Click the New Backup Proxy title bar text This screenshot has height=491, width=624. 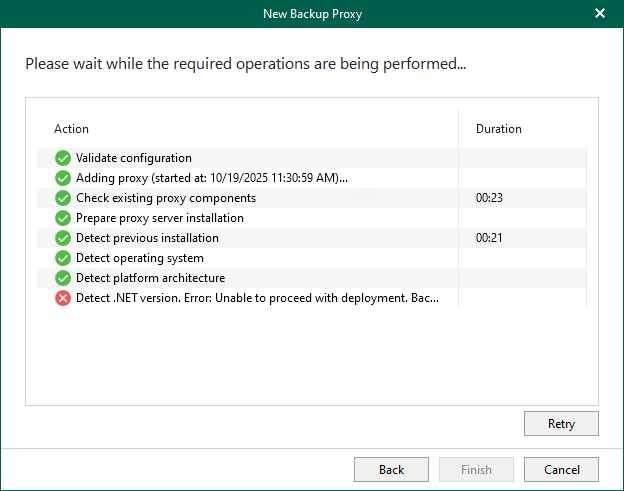point(311,14)
